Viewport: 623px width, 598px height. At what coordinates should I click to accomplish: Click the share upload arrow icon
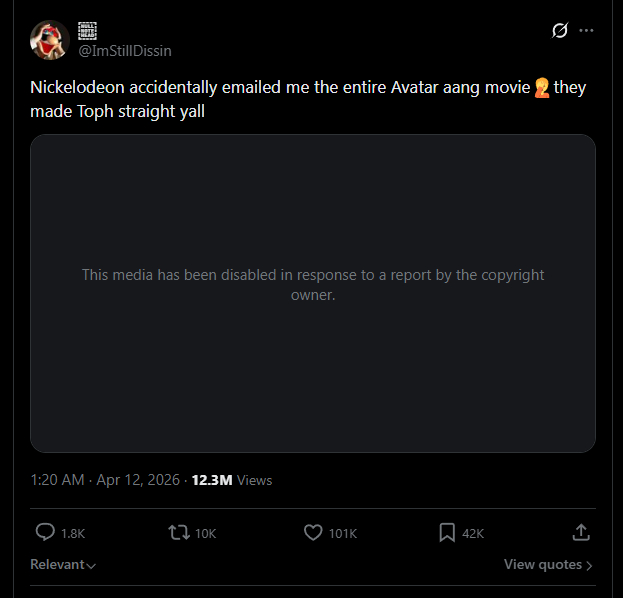click(x=580, y=533)
